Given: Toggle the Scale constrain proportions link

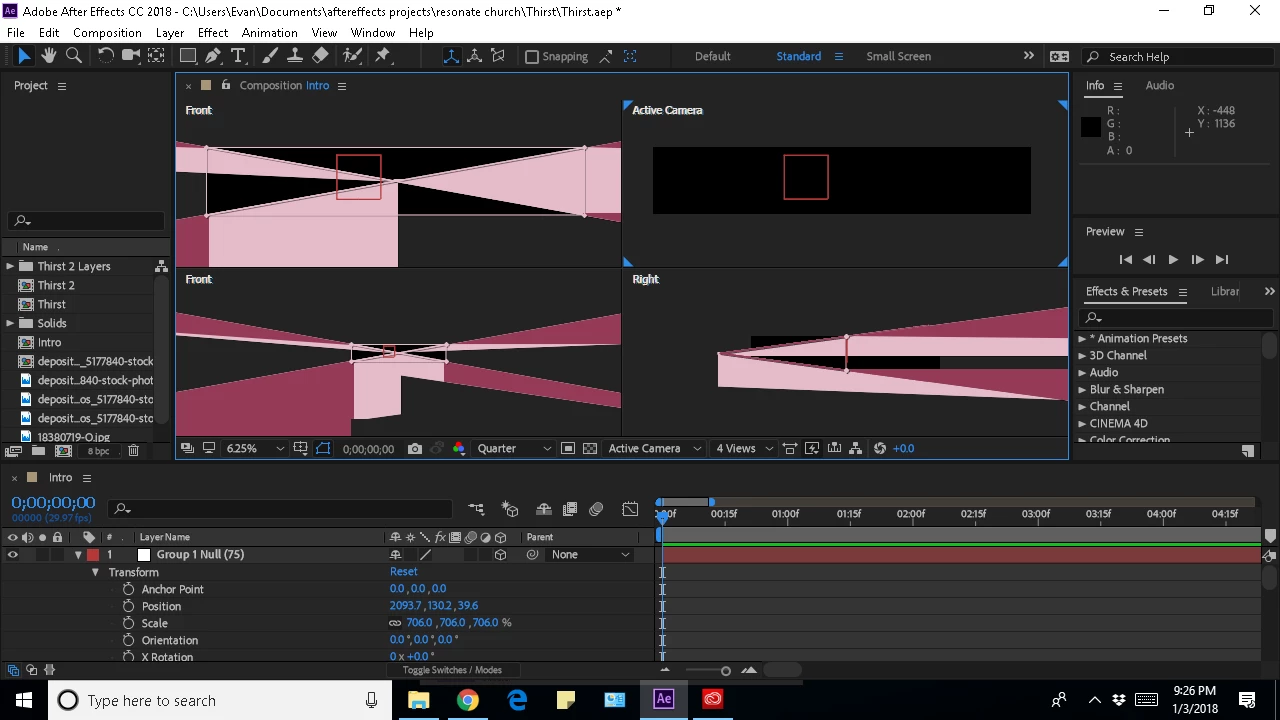Looking at the screenshot, I should pos(395,623).
